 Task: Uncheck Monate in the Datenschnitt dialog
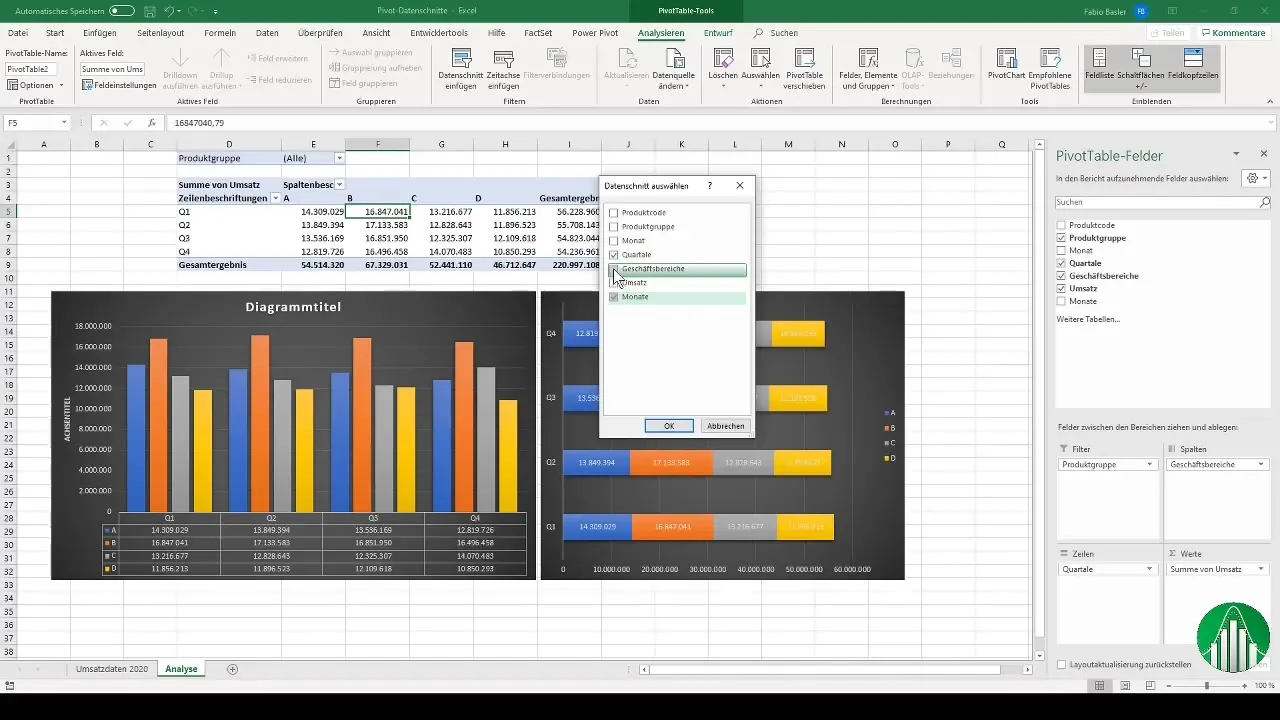tap(614, 297)
